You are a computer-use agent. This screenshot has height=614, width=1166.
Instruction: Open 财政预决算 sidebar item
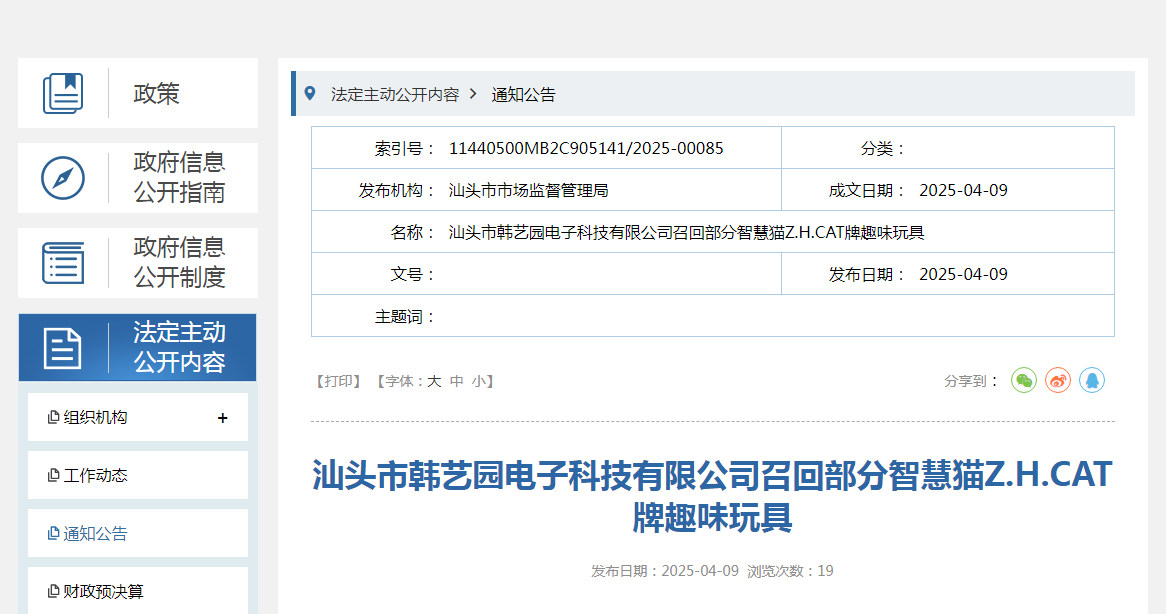(103, 592)
